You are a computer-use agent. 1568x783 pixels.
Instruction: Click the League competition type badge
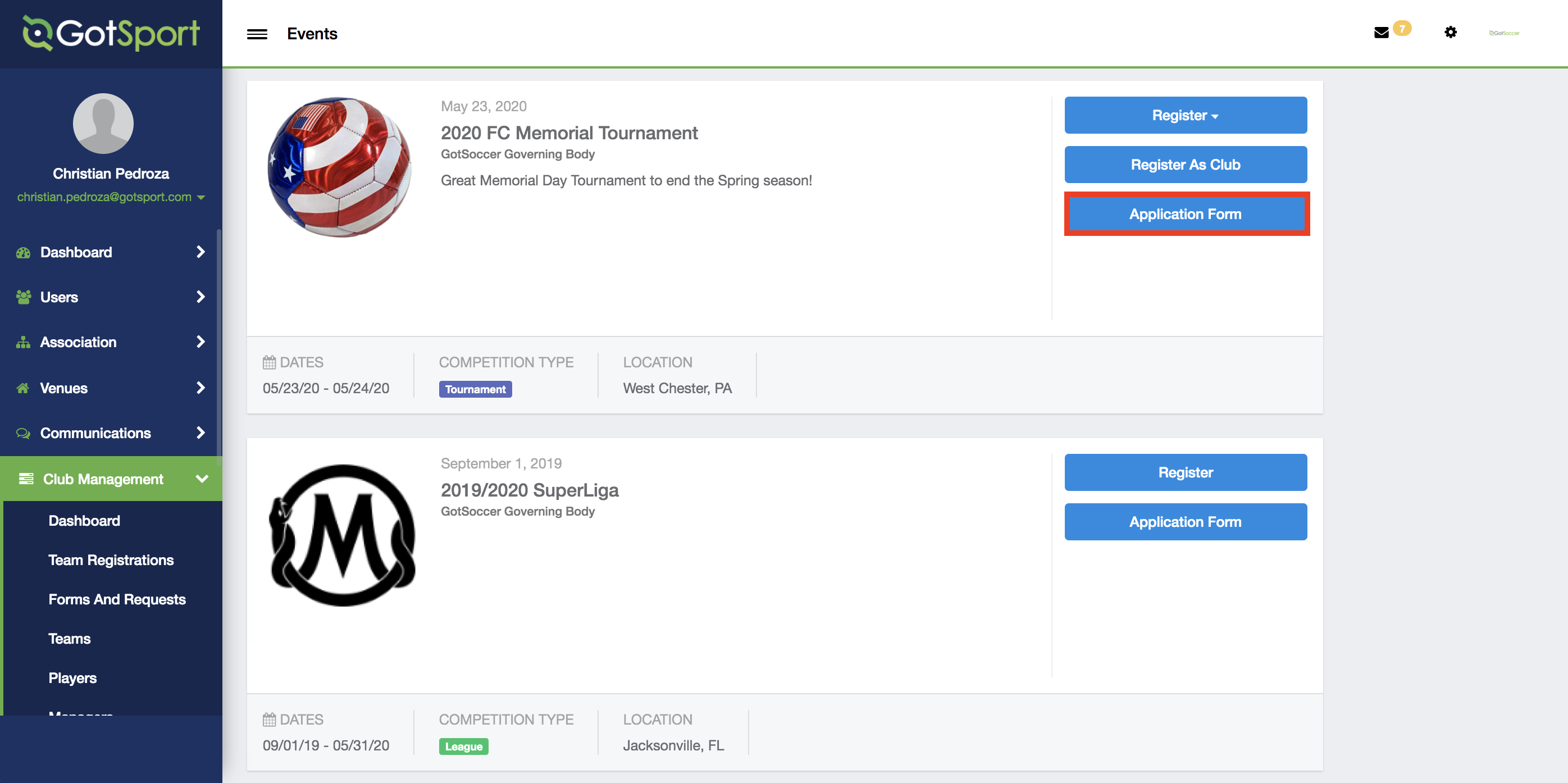[463, 746]
